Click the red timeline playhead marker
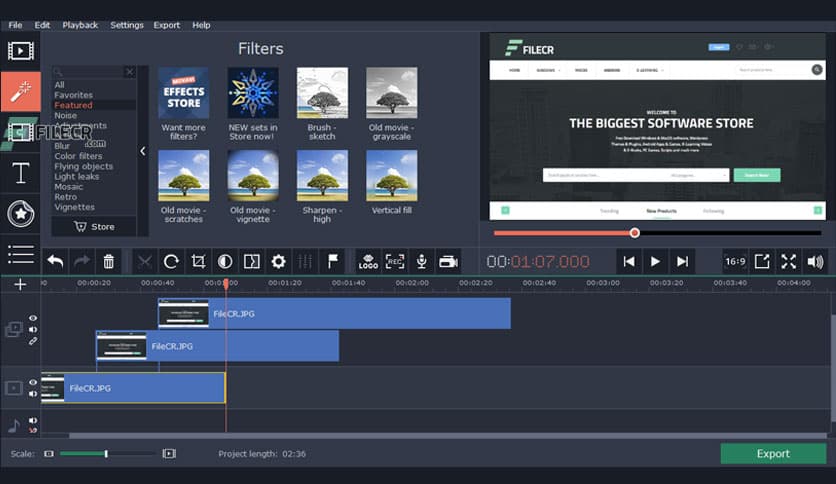 226,284
